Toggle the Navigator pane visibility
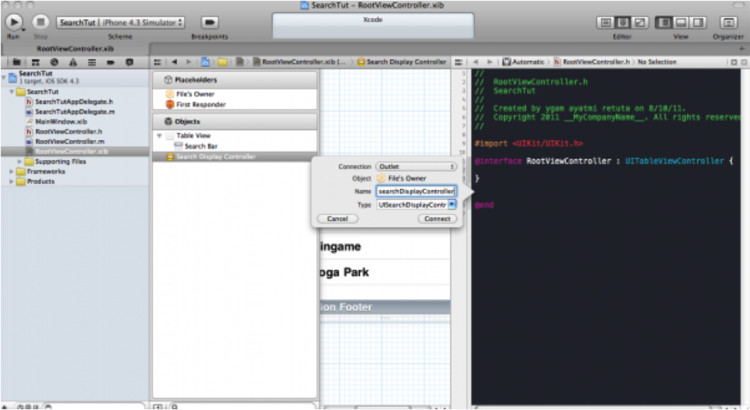This screenshot has height=410, width=750. pyautogui.click(x=665, y=22)
